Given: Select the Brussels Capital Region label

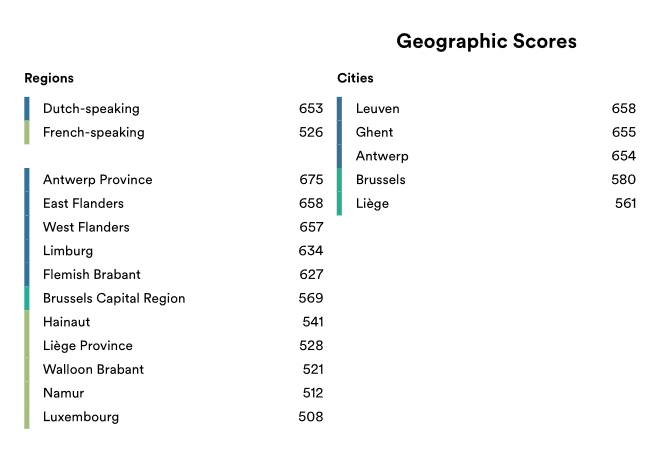Looking at the screenshot, I should point(114,298).
